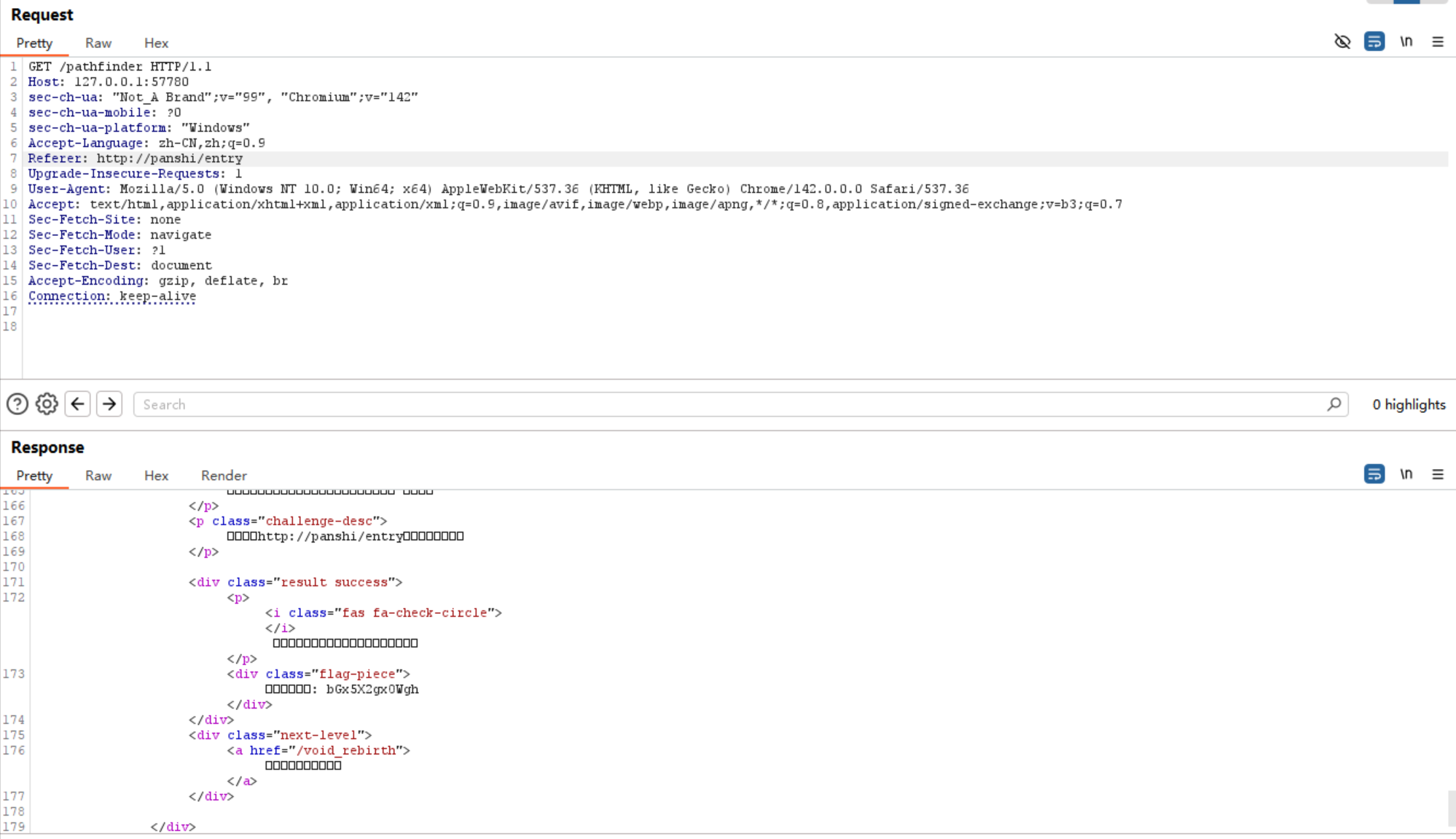Click the Response vertical scrollbar thumb
The image size is (1456, 839).
[x=1451, y=808]
